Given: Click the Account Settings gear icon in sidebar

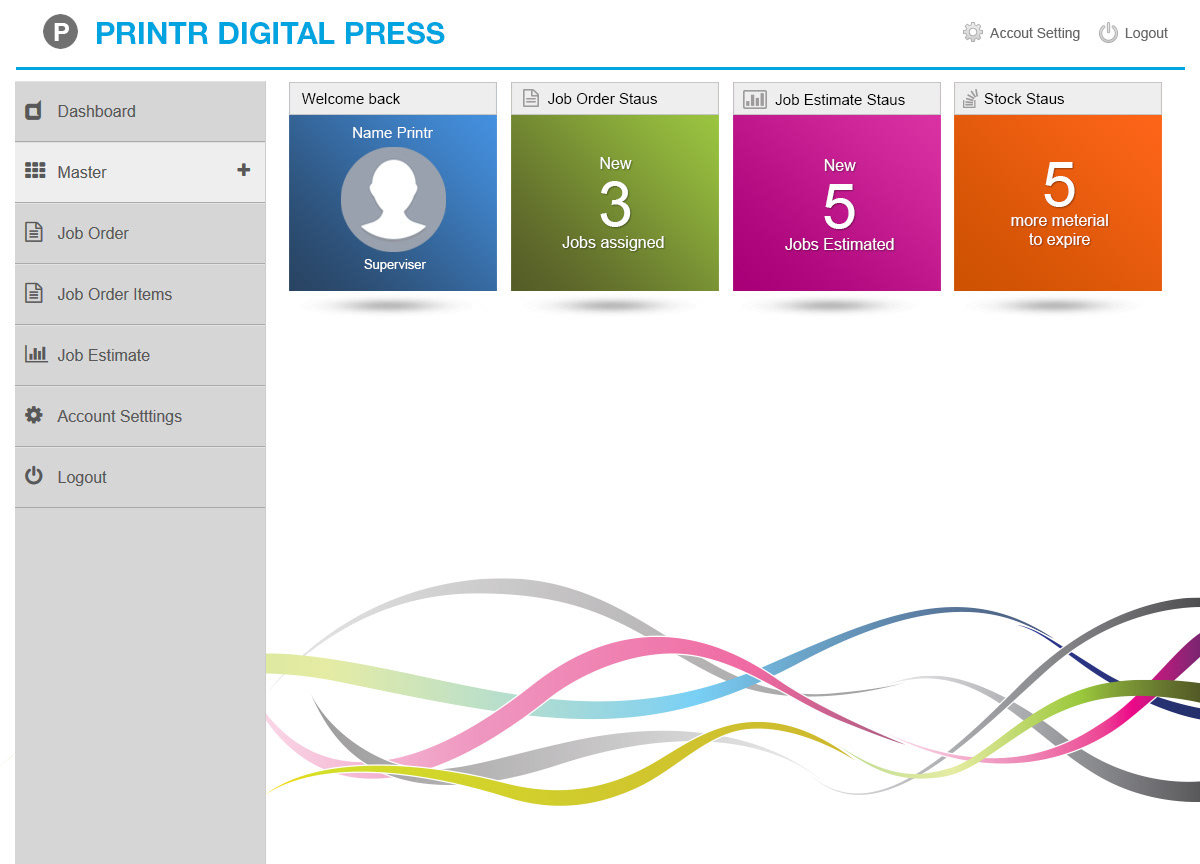Looking at the screenshot, I should click(34, 415).
